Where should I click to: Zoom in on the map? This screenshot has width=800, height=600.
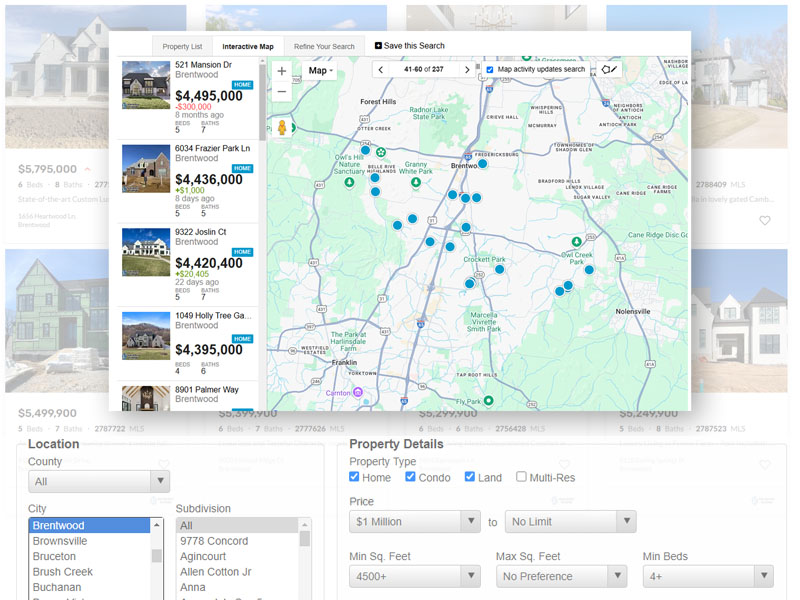coord(282,71)
